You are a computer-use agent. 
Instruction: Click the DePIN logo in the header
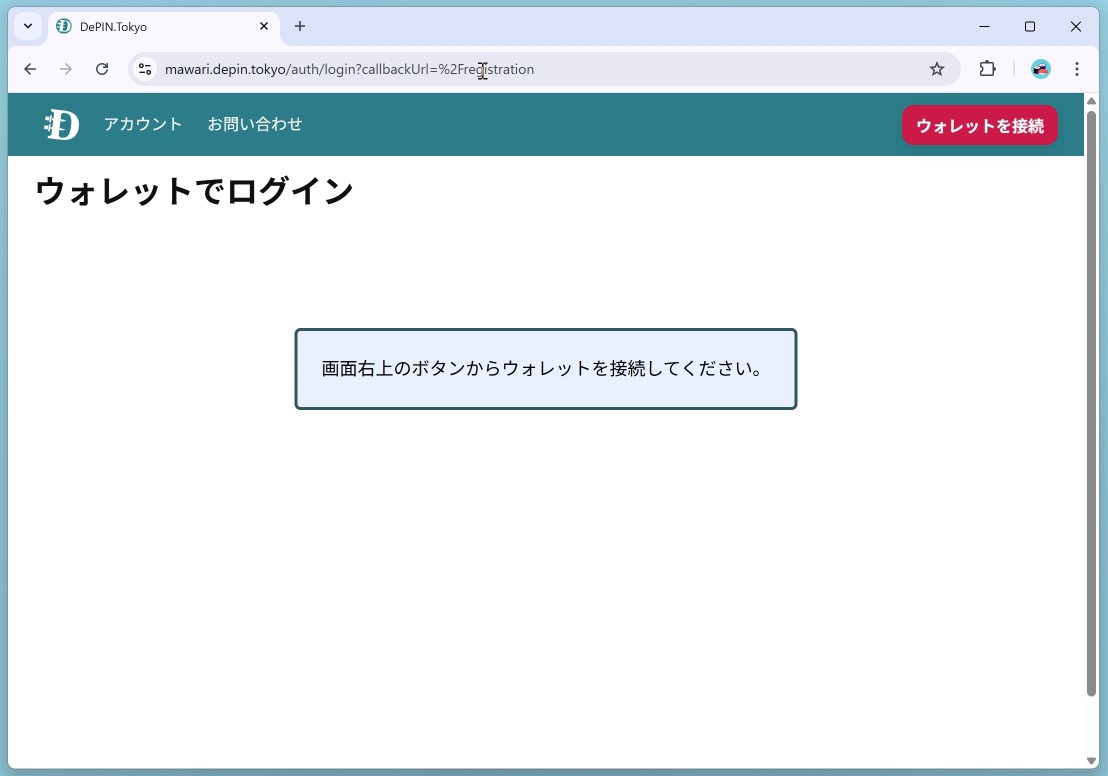61,125
